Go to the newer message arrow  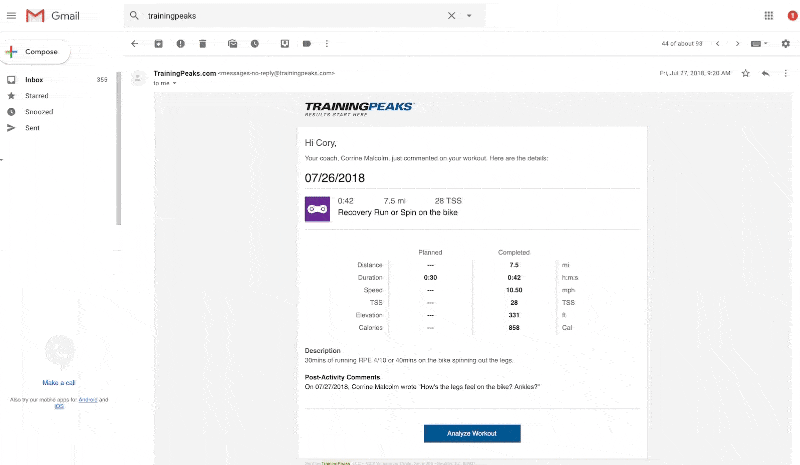tap(718, 44)
